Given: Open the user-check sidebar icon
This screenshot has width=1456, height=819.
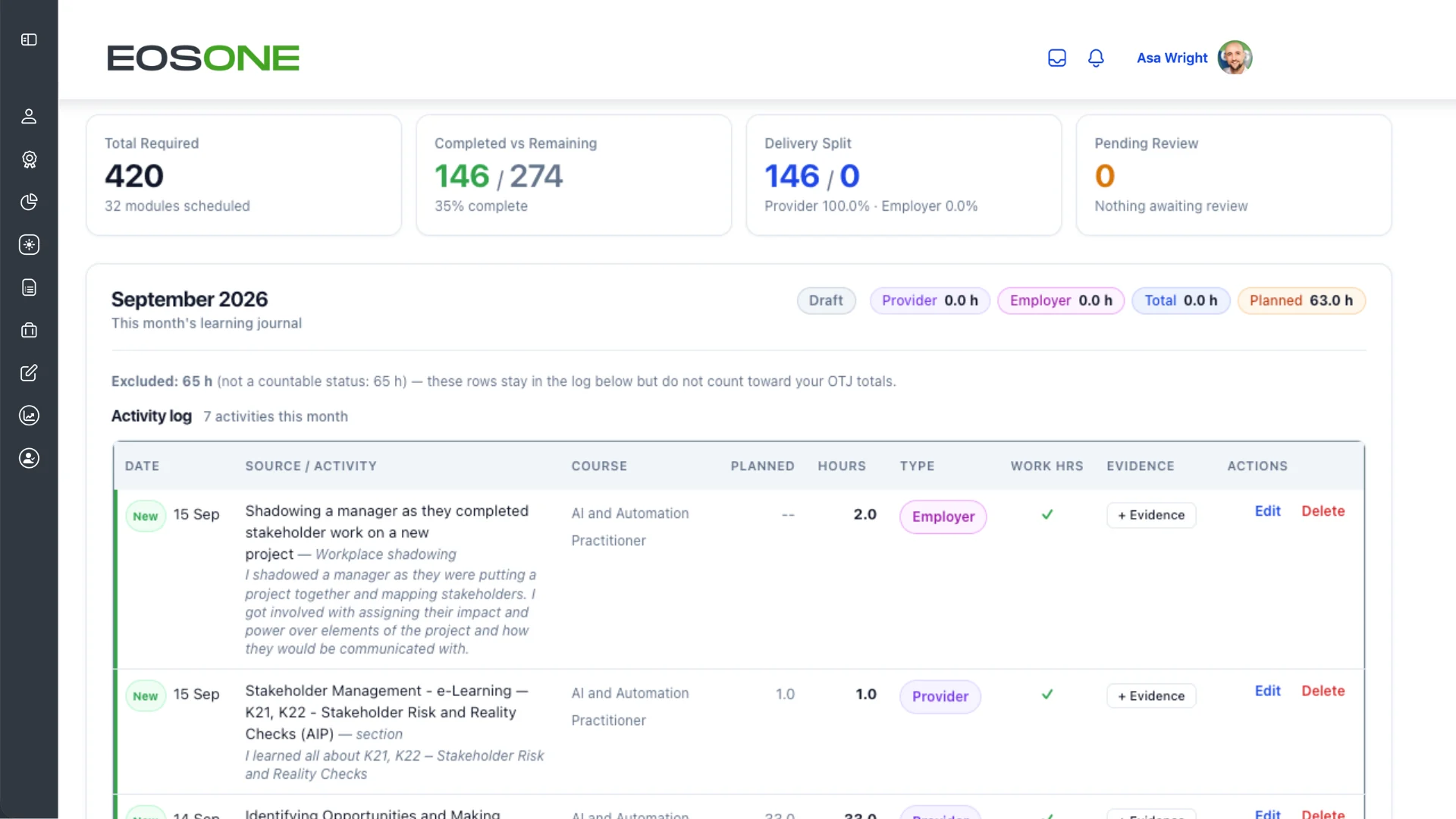Looking at the screenshot, I should pyautogui.click(x=29, y=458).
